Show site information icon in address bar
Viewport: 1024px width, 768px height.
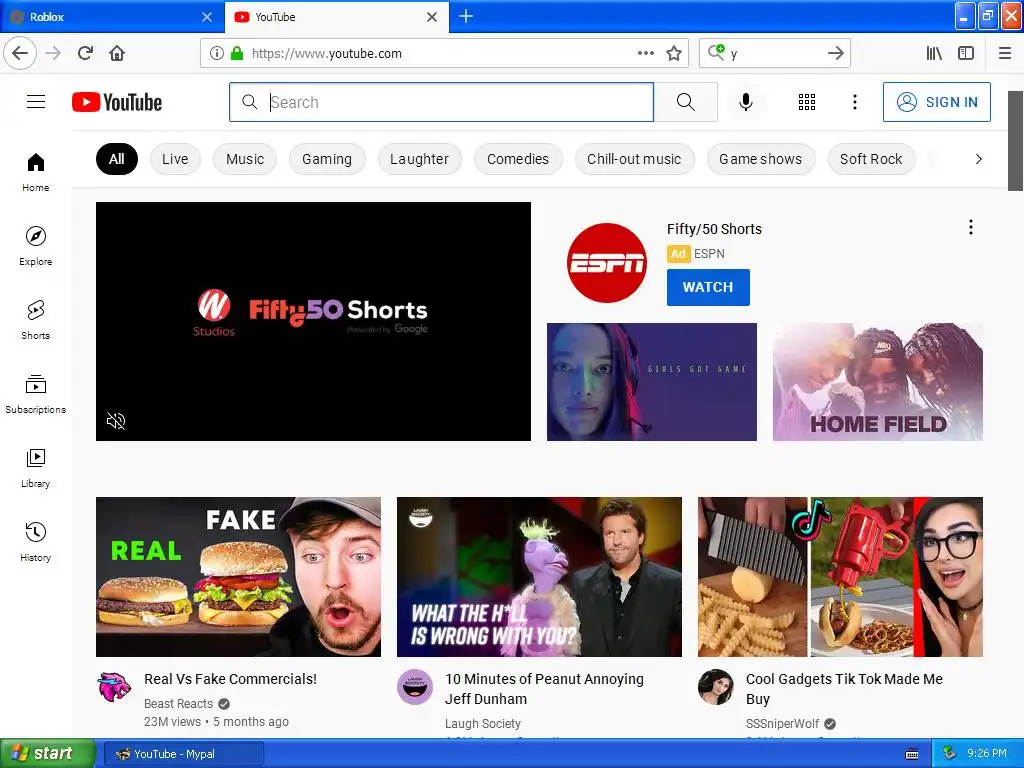point(217,53)
